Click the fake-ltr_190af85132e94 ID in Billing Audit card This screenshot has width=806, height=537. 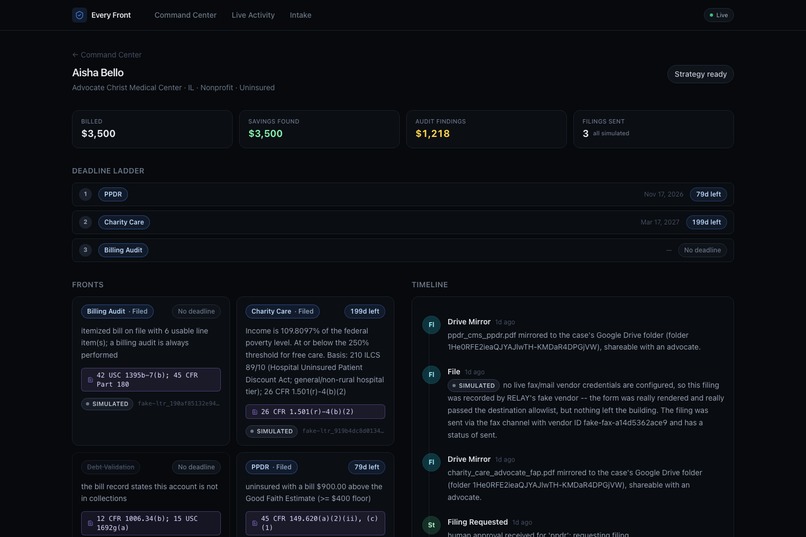179,404
